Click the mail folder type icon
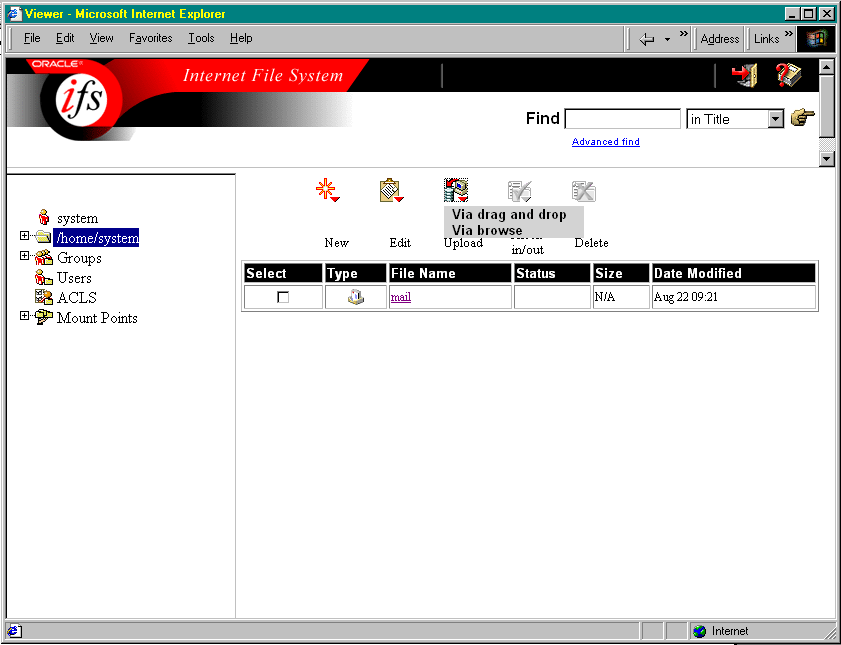841x645 pixels. coord(356,296)
